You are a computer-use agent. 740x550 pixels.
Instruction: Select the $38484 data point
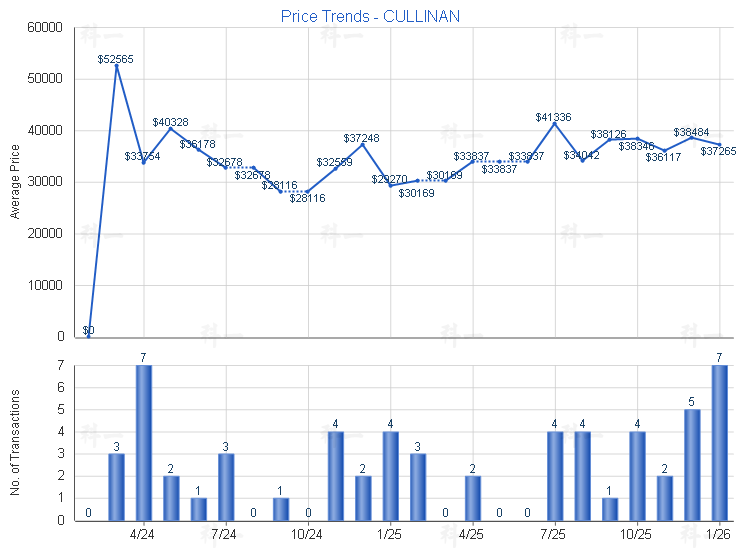point(691,137)
